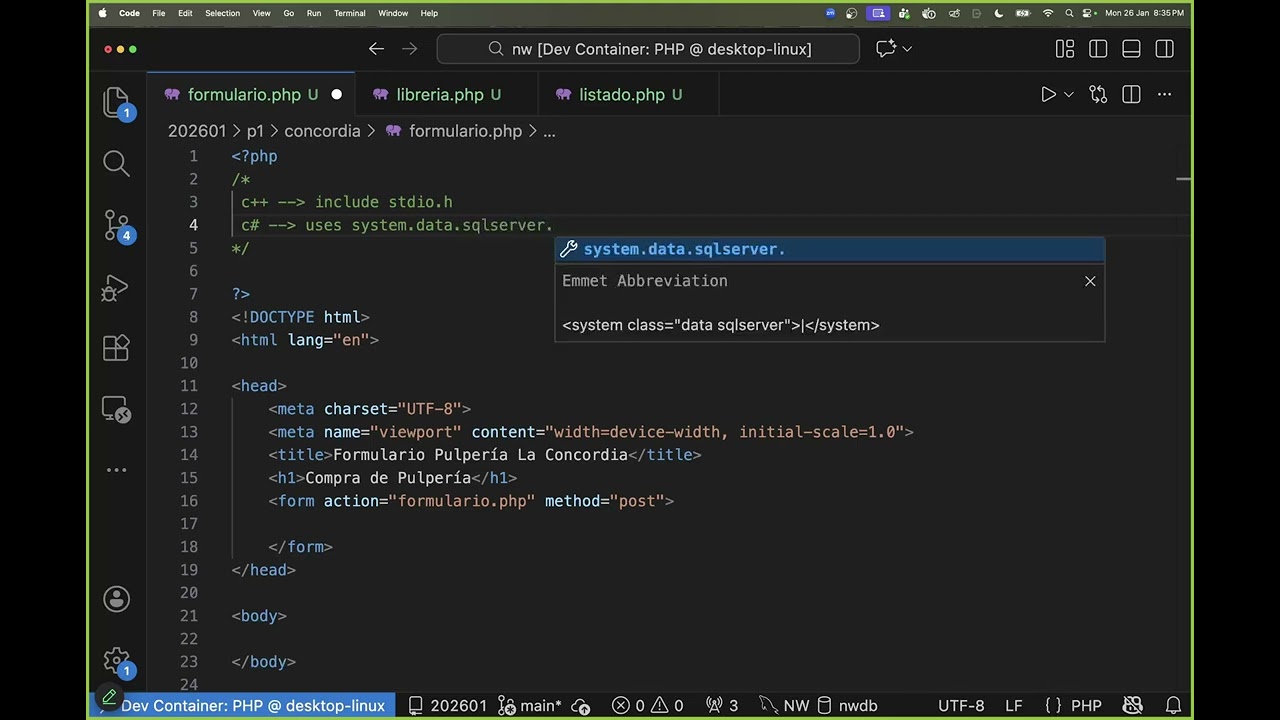Publish changes with the cloud sync icon
The height and width of the screenshot is (720, 1280).
click(583, 705)
